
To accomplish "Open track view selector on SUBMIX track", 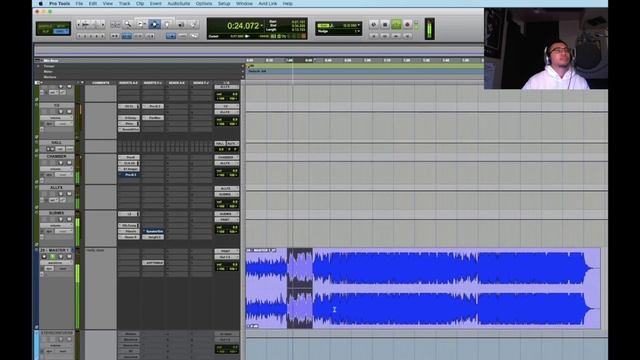I will tap(56, 225).
